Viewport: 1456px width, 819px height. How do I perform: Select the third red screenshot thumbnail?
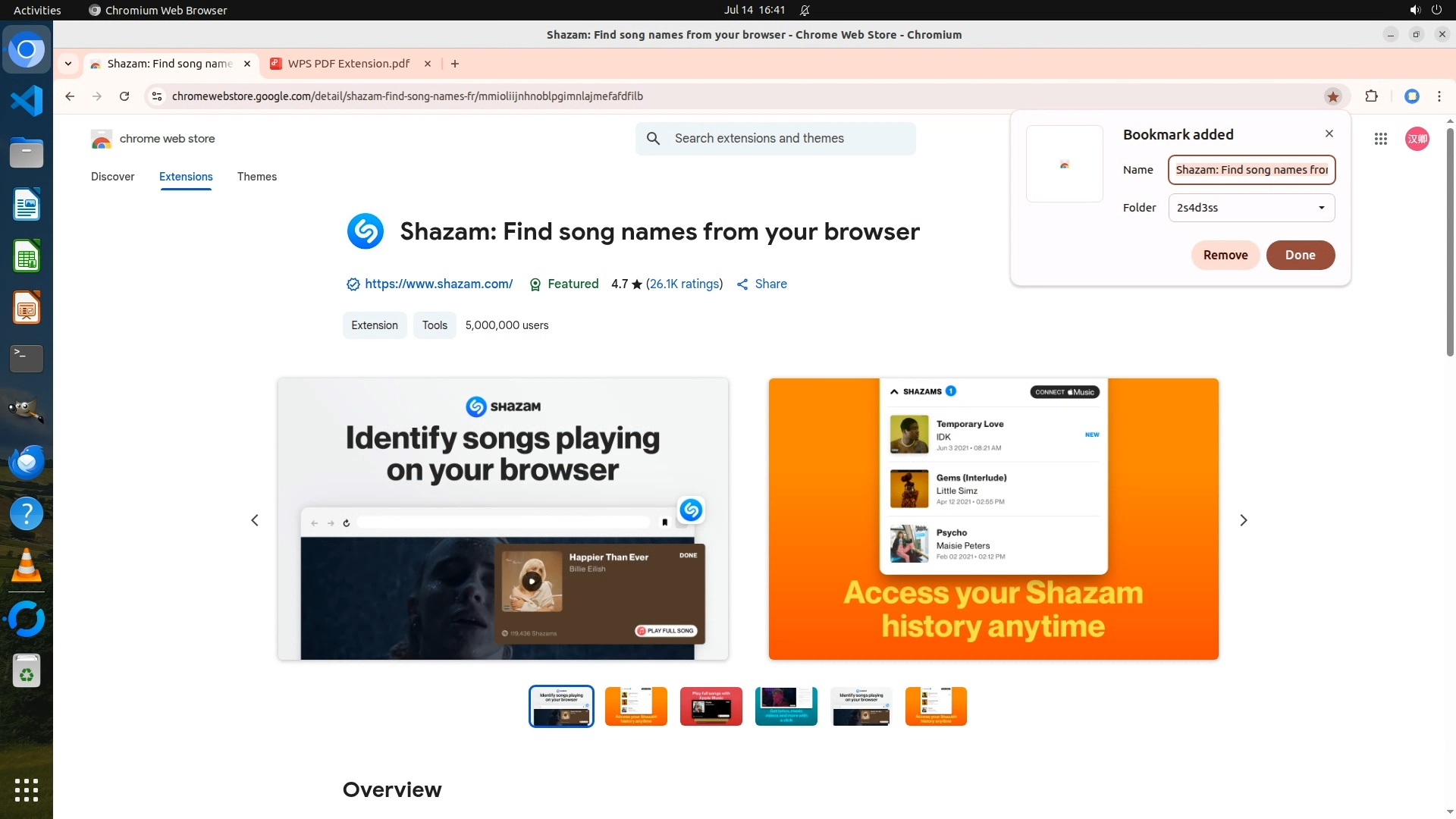711,706
